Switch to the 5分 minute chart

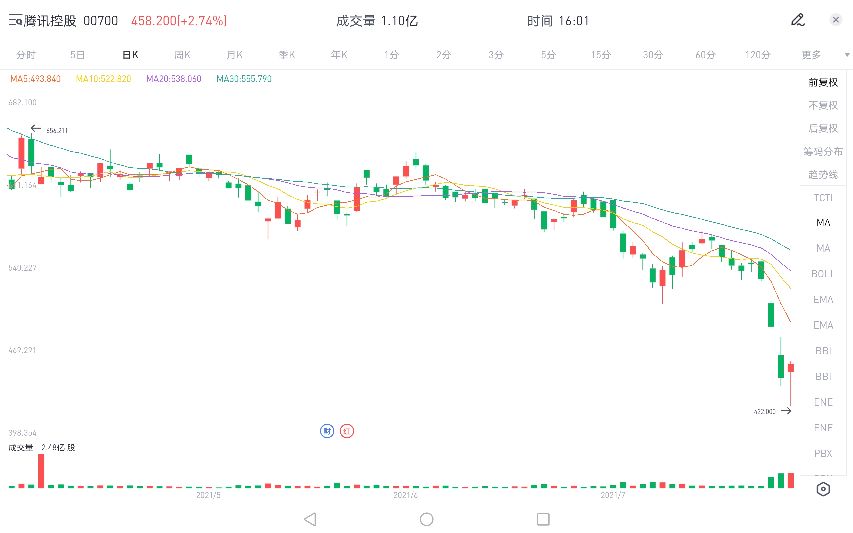click(x=548, y=55)
